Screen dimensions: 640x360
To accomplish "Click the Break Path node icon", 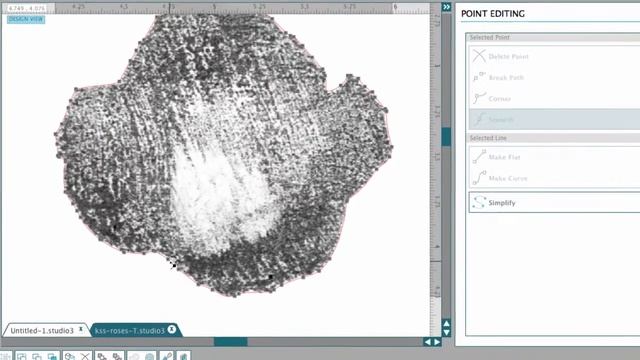I will (x=479, y=77).
